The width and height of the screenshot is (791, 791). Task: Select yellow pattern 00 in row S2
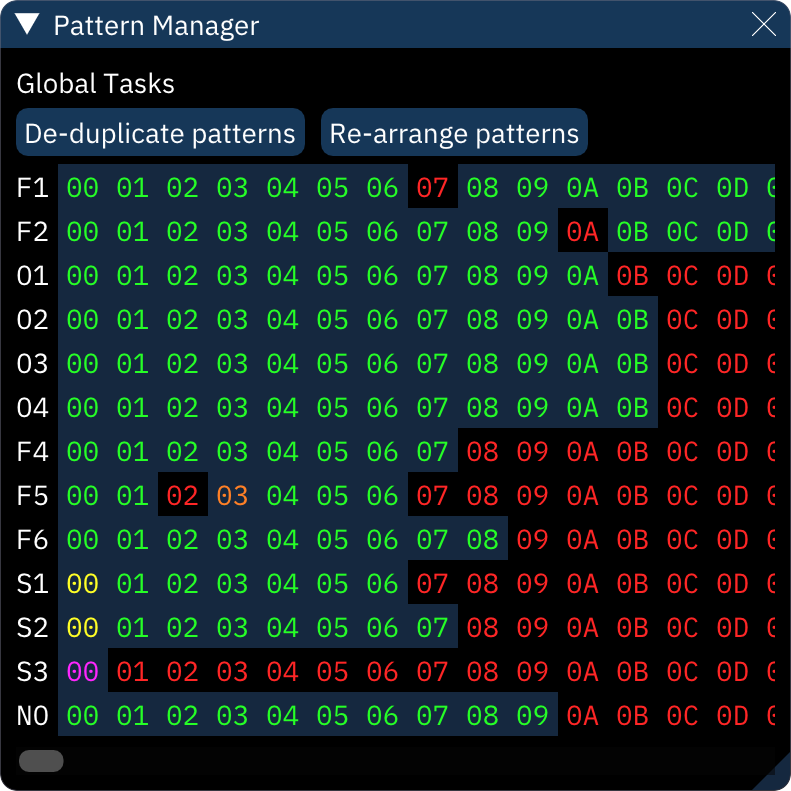pyautogui.click(x=82, y=628)
